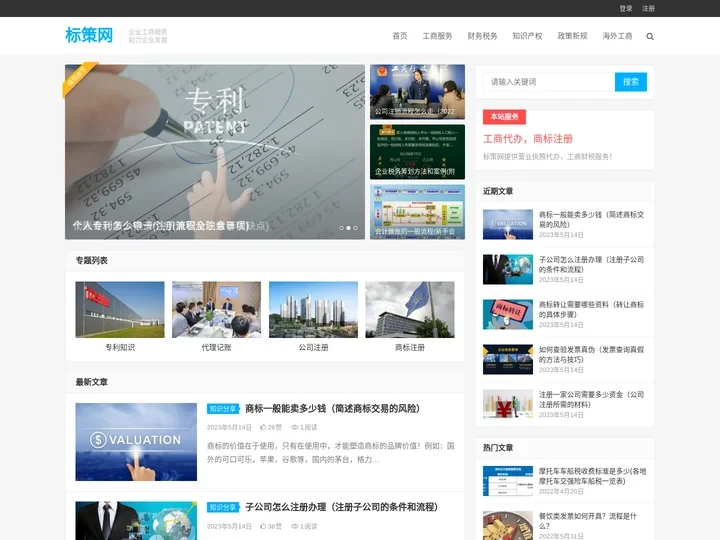Click sidebar 如何查验发票真伪 thumbnail image

pos(508,360)
